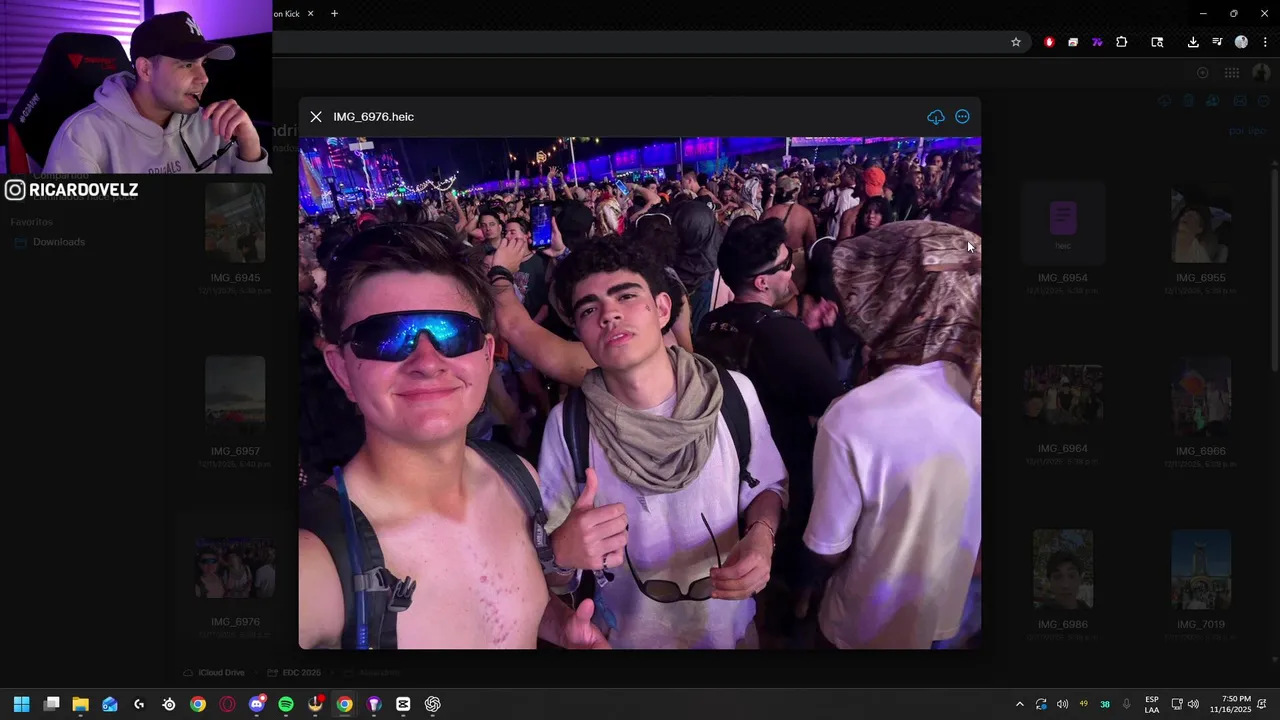The height and width of the screenshot is (720, 1280).
Task: Open the red ad blocker extension
Action: (x=1049, y=42)
